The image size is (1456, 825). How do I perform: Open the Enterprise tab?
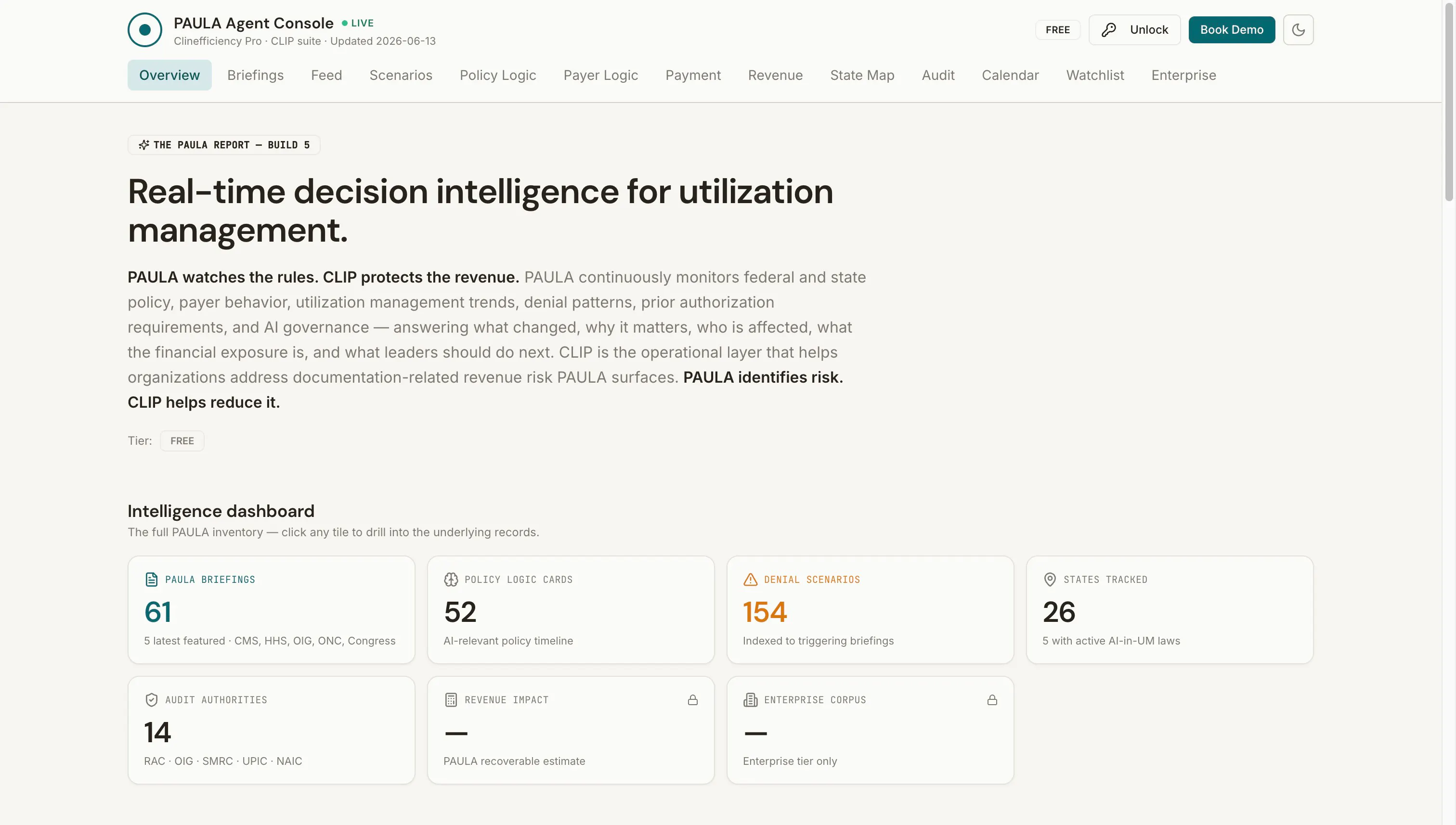pos(1183,76)
